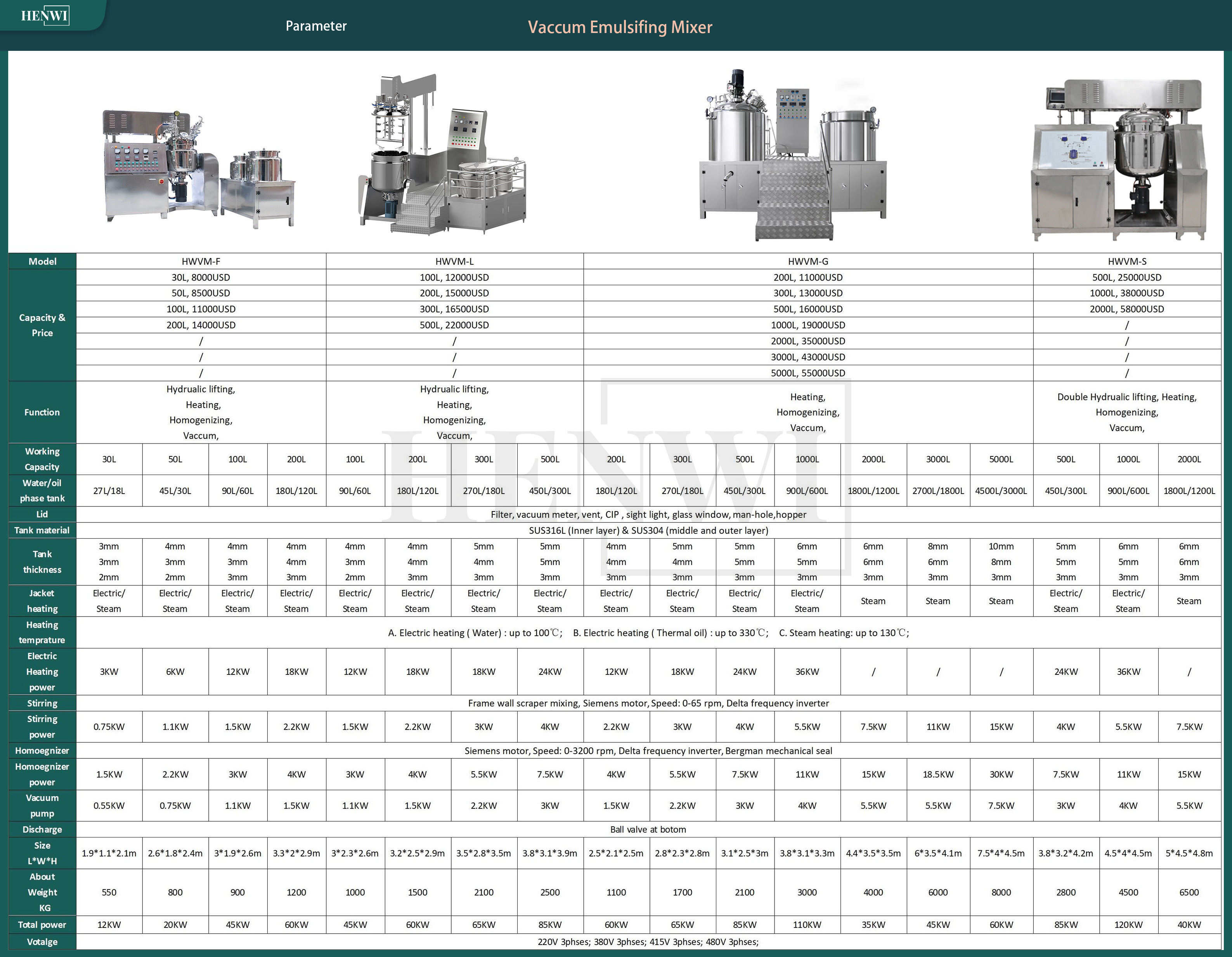The image size is (1232, 957).
Task: Click the HENWI logo in the header
Action: 45,15
